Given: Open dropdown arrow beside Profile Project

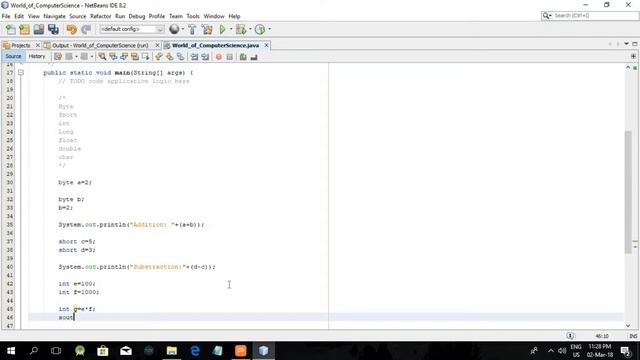Looking at the screenshot, I should [269, 29].
